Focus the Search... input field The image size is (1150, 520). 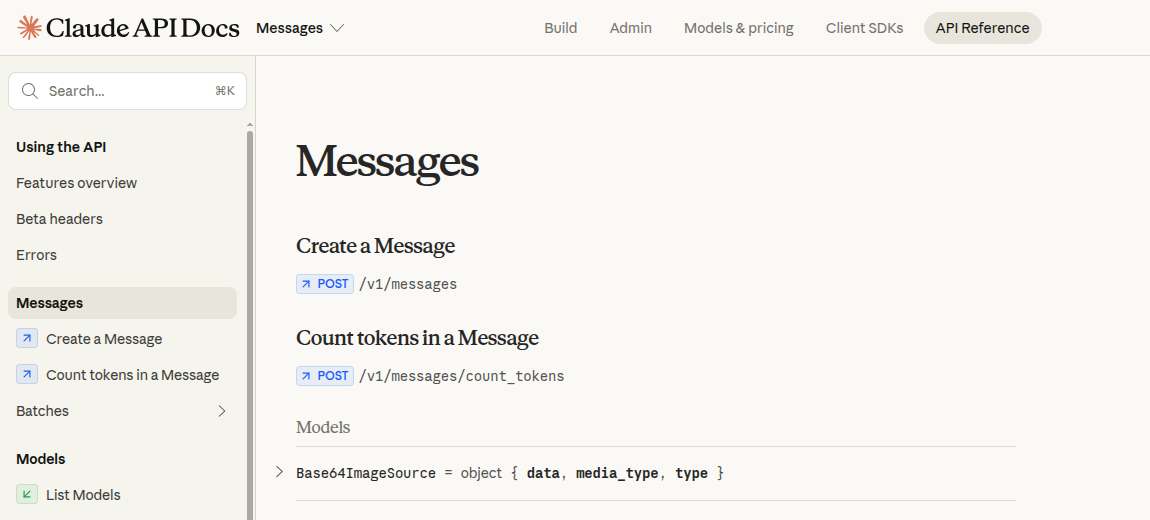(x=128, y=91)
